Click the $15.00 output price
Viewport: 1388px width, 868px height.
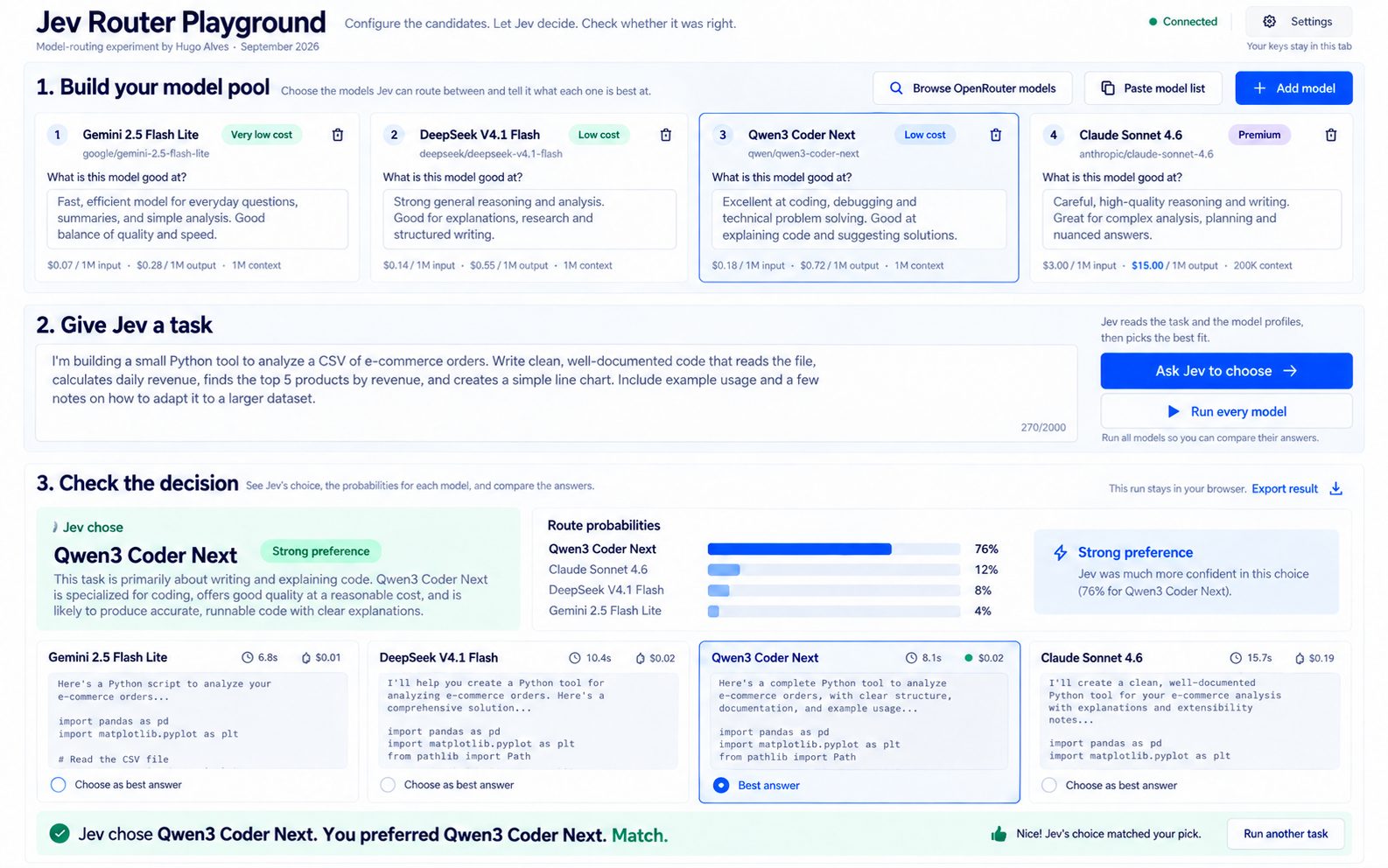pyautogui.click(x=1147, y=265)
